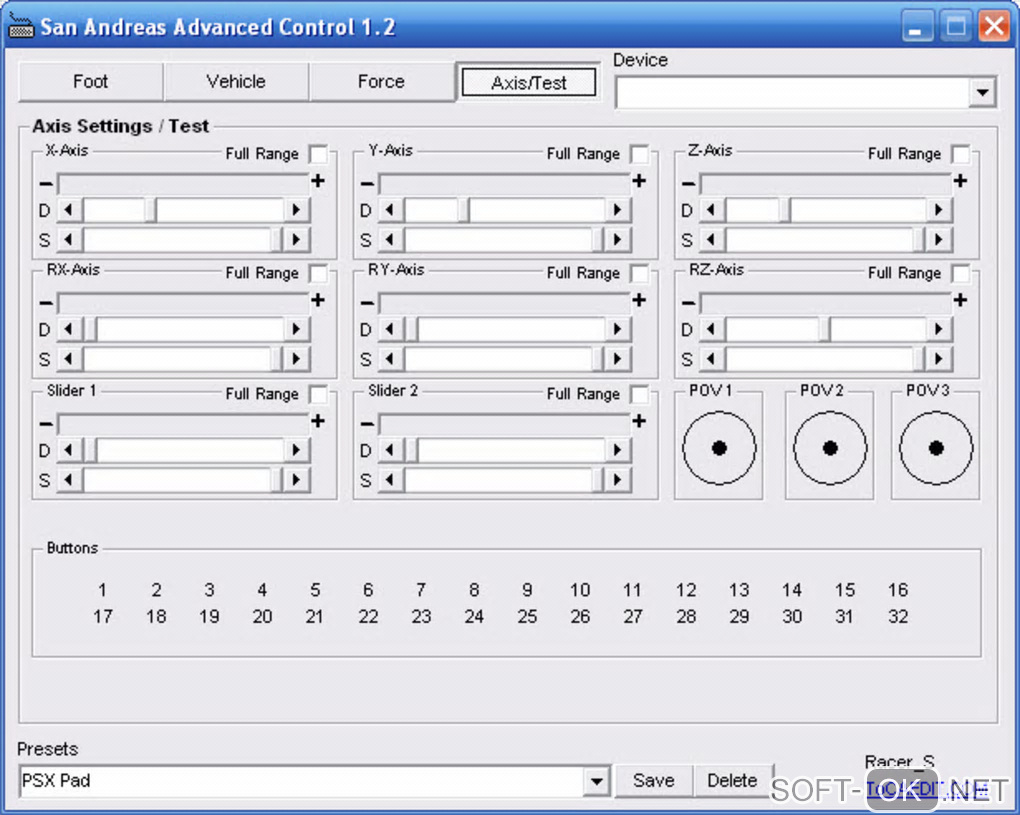Click button number 17 indicator
This screenshot has height=815, width=1020.
[x=103, y=617]
